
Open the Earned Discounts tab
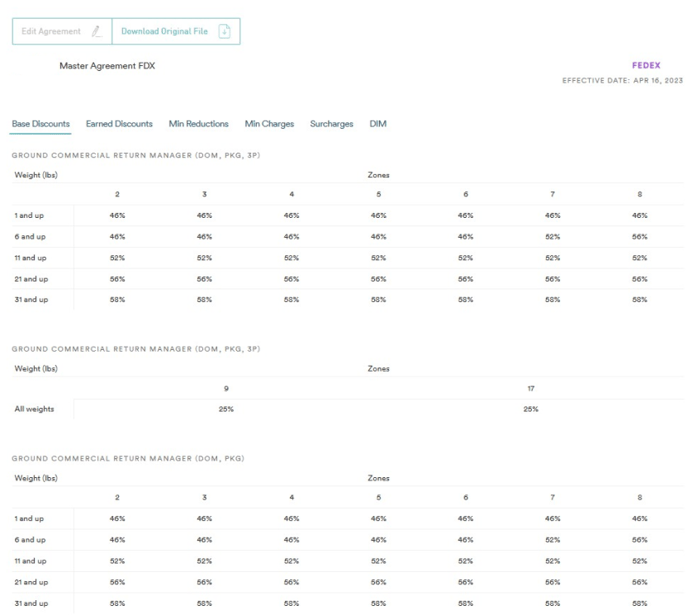coord(119,124)
